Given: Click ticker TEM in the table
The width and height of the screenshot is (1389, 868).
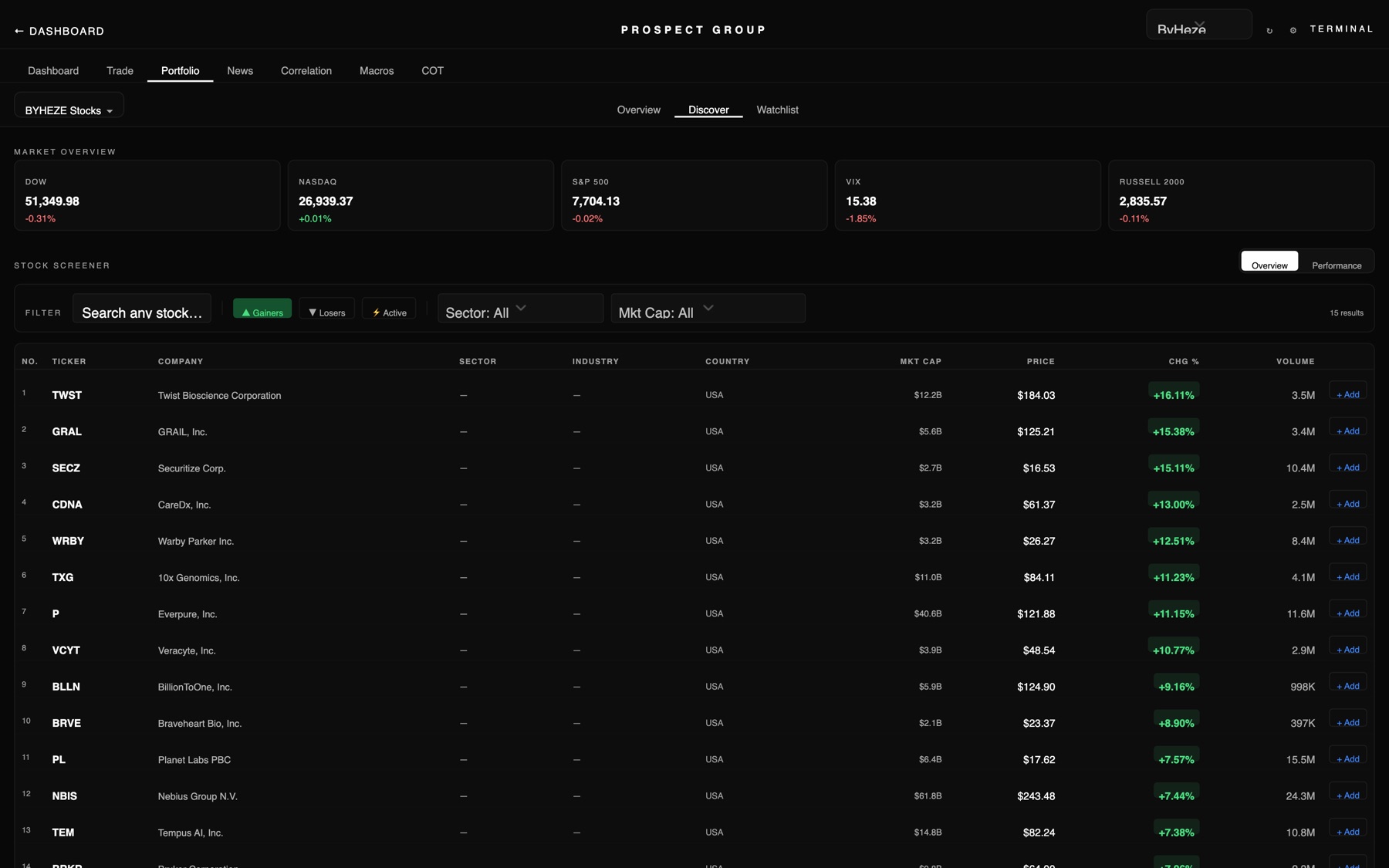Looking at the screenshot, I should pos(63,833).
